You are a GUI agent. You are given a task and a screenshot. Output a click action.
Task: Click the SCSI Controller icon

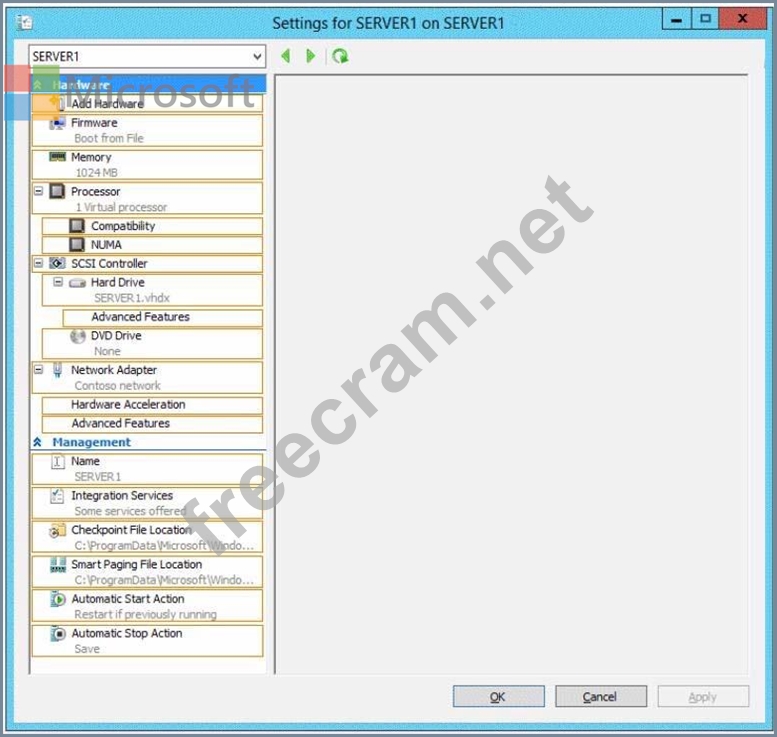pyautogui.click(x=57, y=263)
